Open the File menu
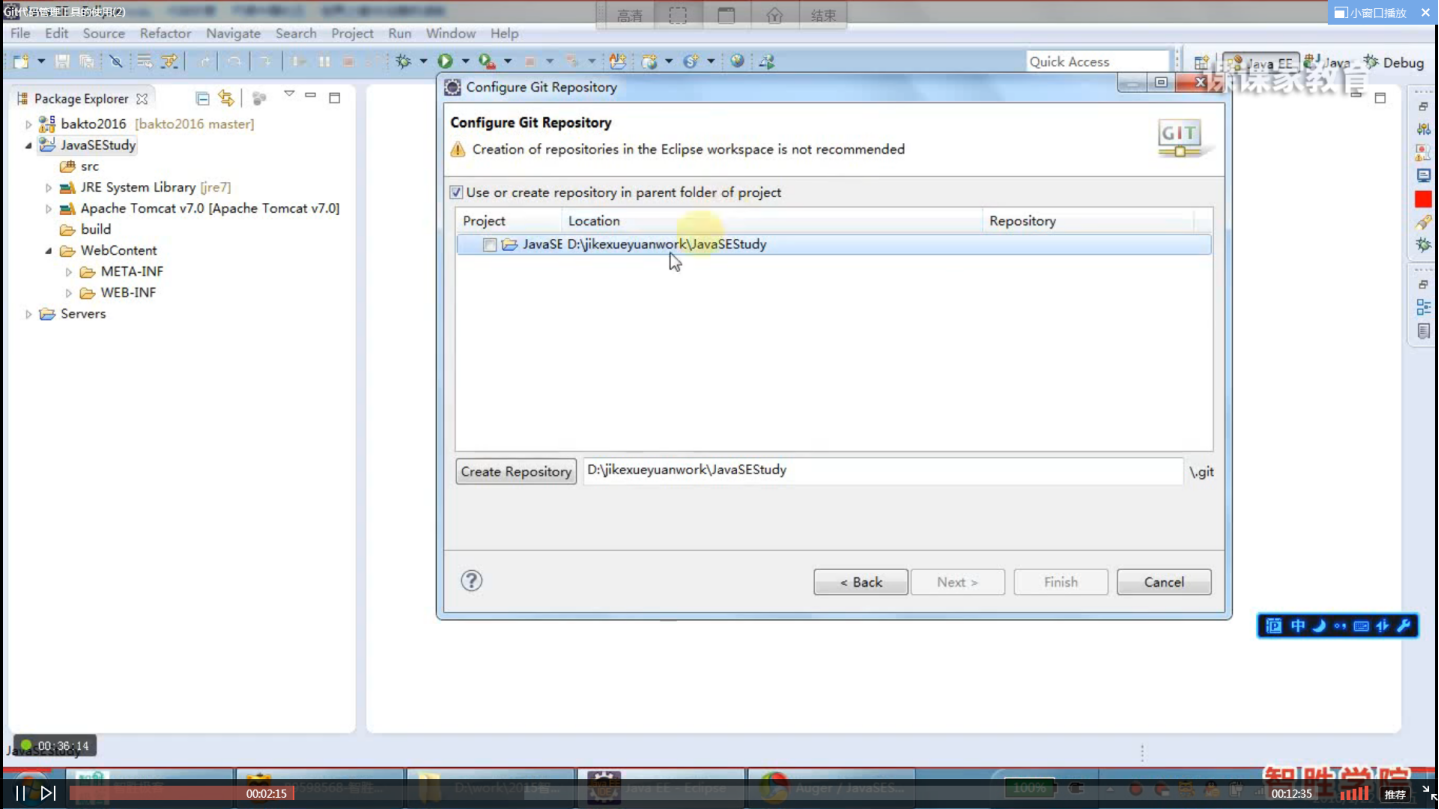The width and height of the screenshot is (1439, 809). 20,33
